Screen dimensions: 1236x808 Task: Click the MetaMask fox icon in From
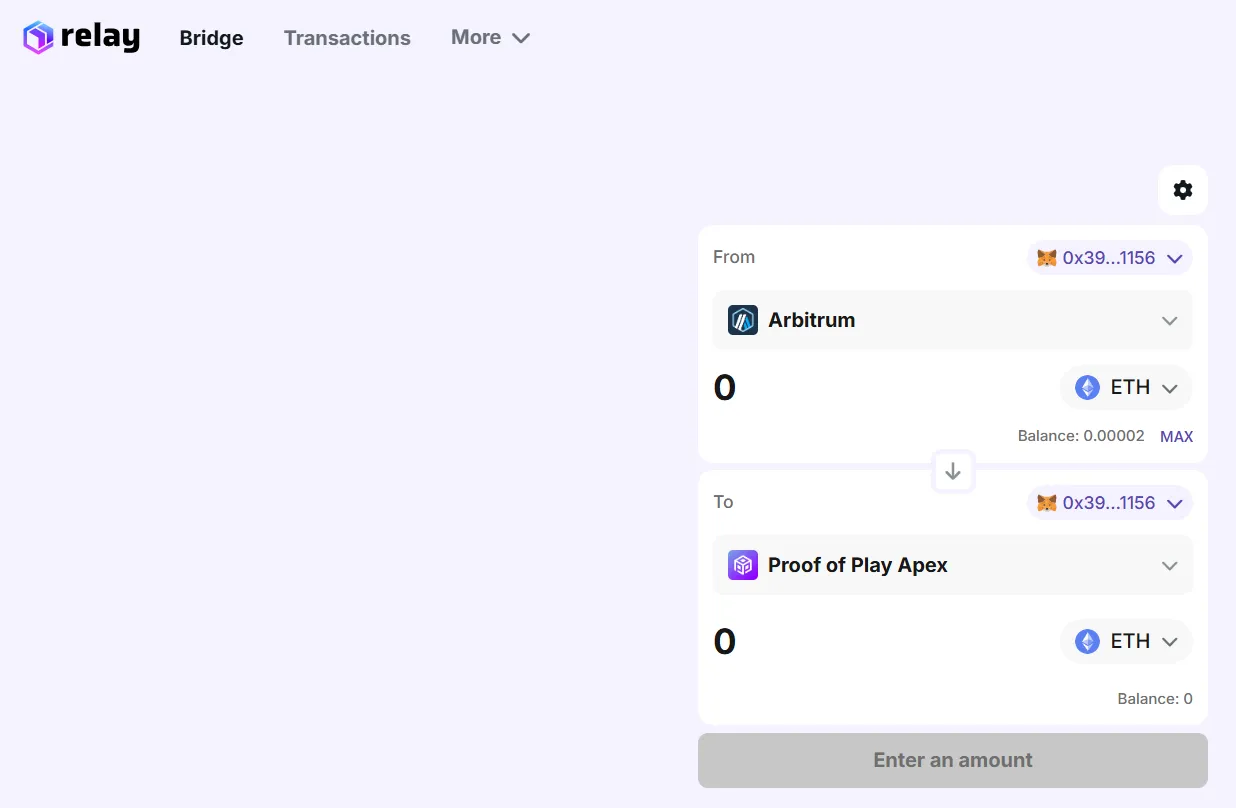(1047, 258)
